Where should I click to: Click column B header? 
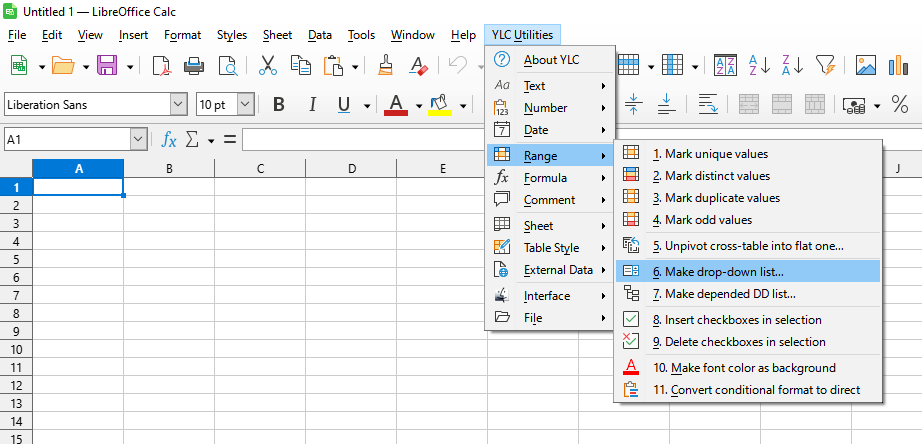coord(169,168)
